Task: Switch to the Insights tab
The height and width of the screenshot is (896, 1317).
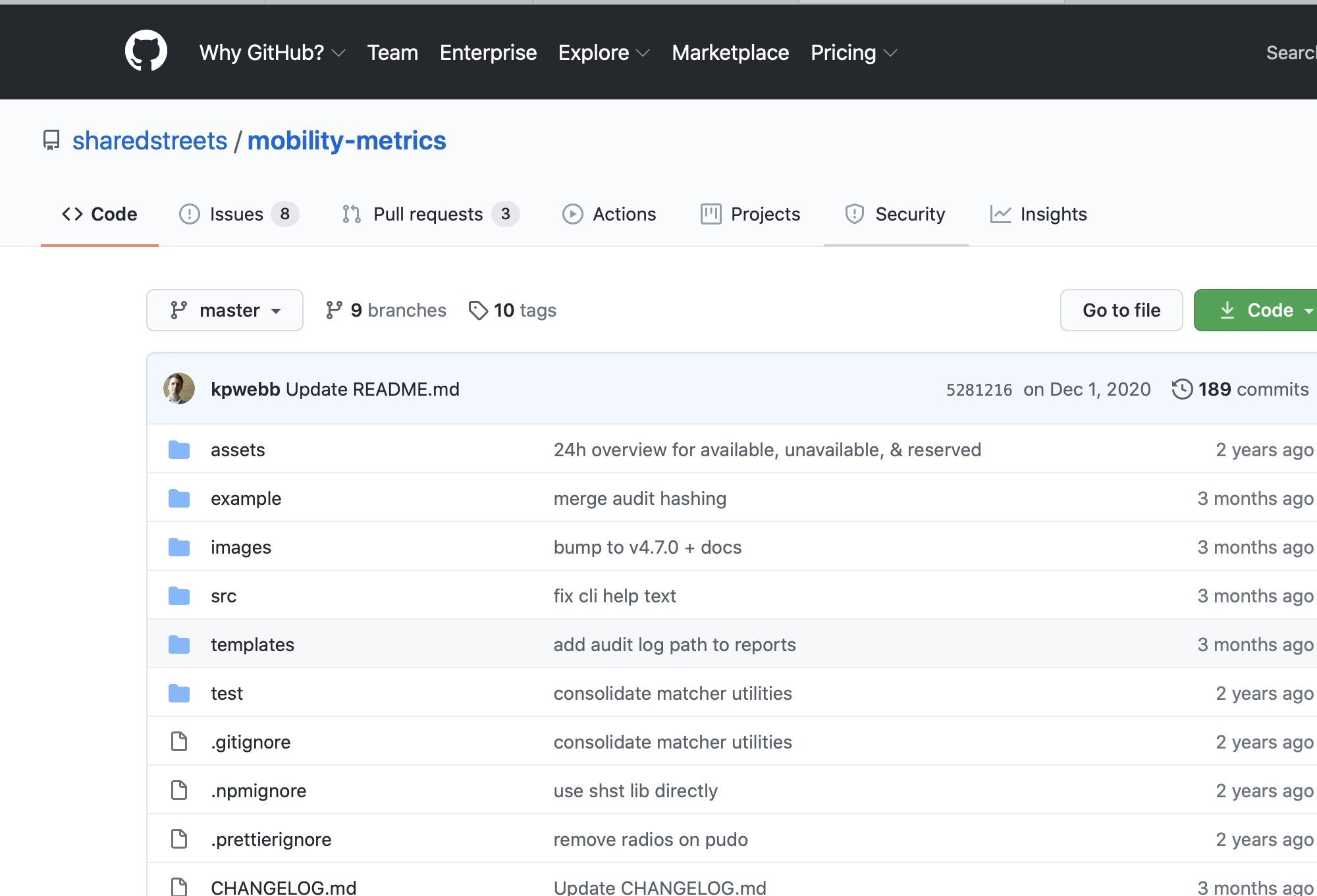Action: [1038, 214]
